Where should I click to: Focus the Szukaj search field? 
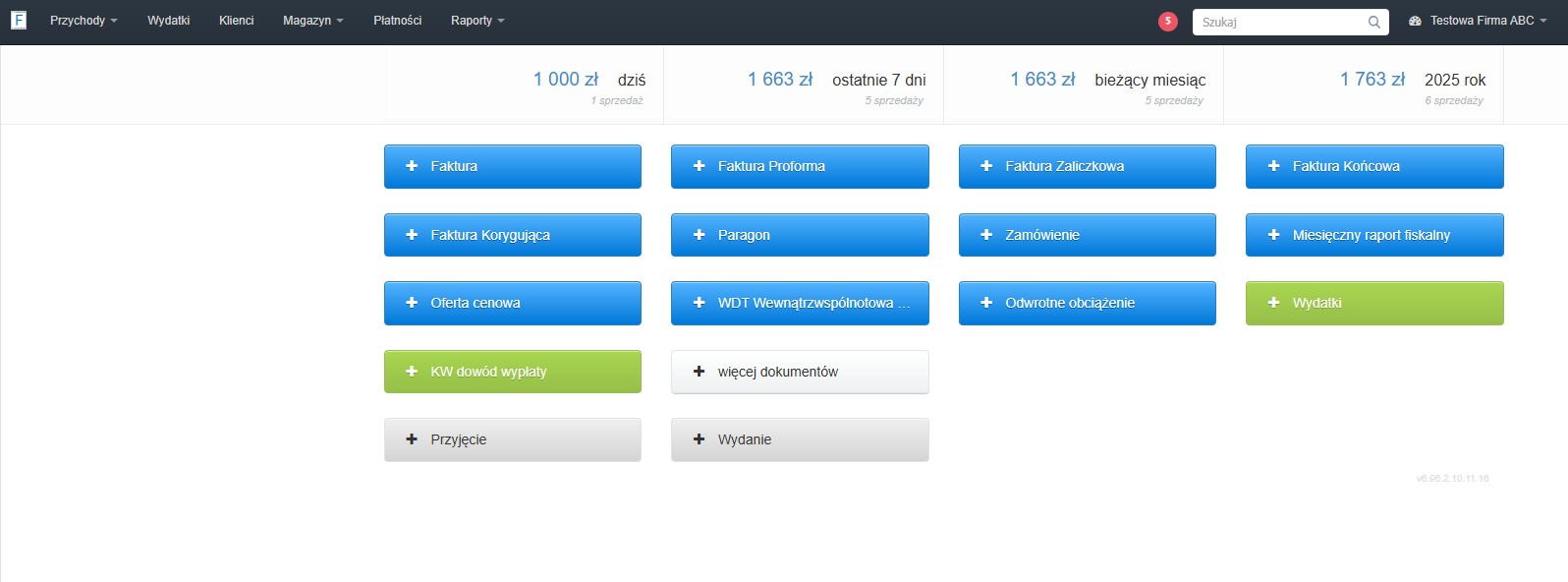pos(1290,22)
